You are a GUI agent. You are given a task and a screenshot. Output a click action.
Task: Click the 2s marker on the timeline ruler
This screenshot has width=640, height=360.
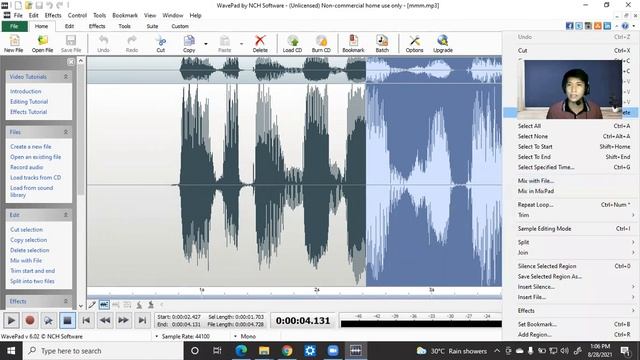(317, 290)
